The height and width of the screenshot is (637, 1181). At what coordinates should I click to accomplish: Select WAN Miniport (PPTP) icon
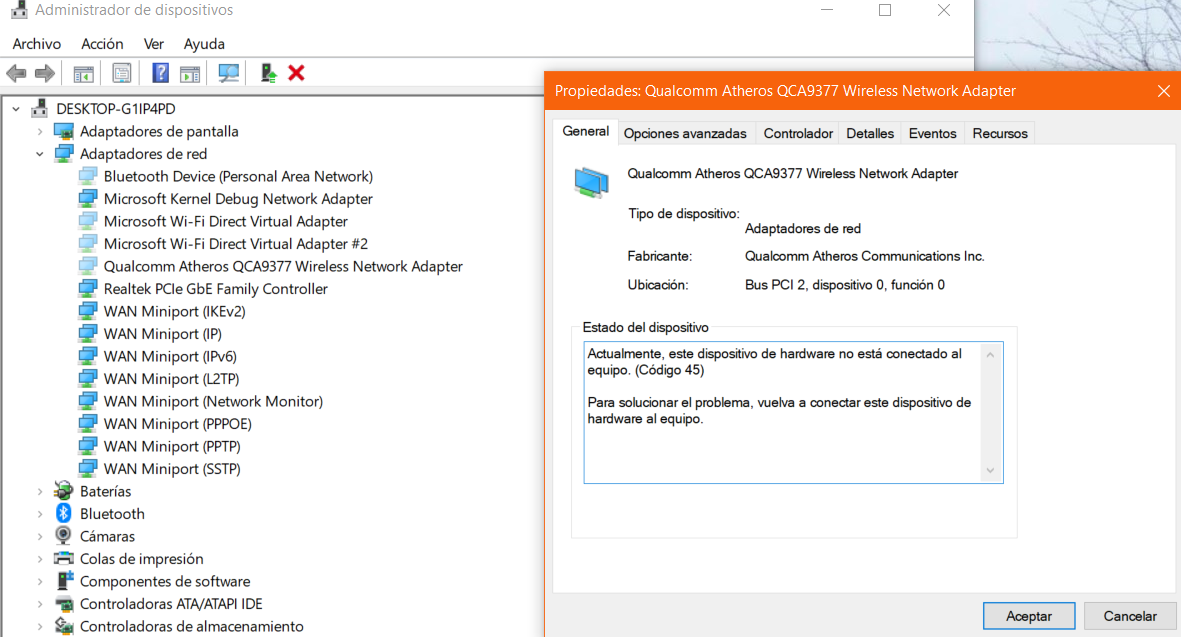[x=88, y=447]
